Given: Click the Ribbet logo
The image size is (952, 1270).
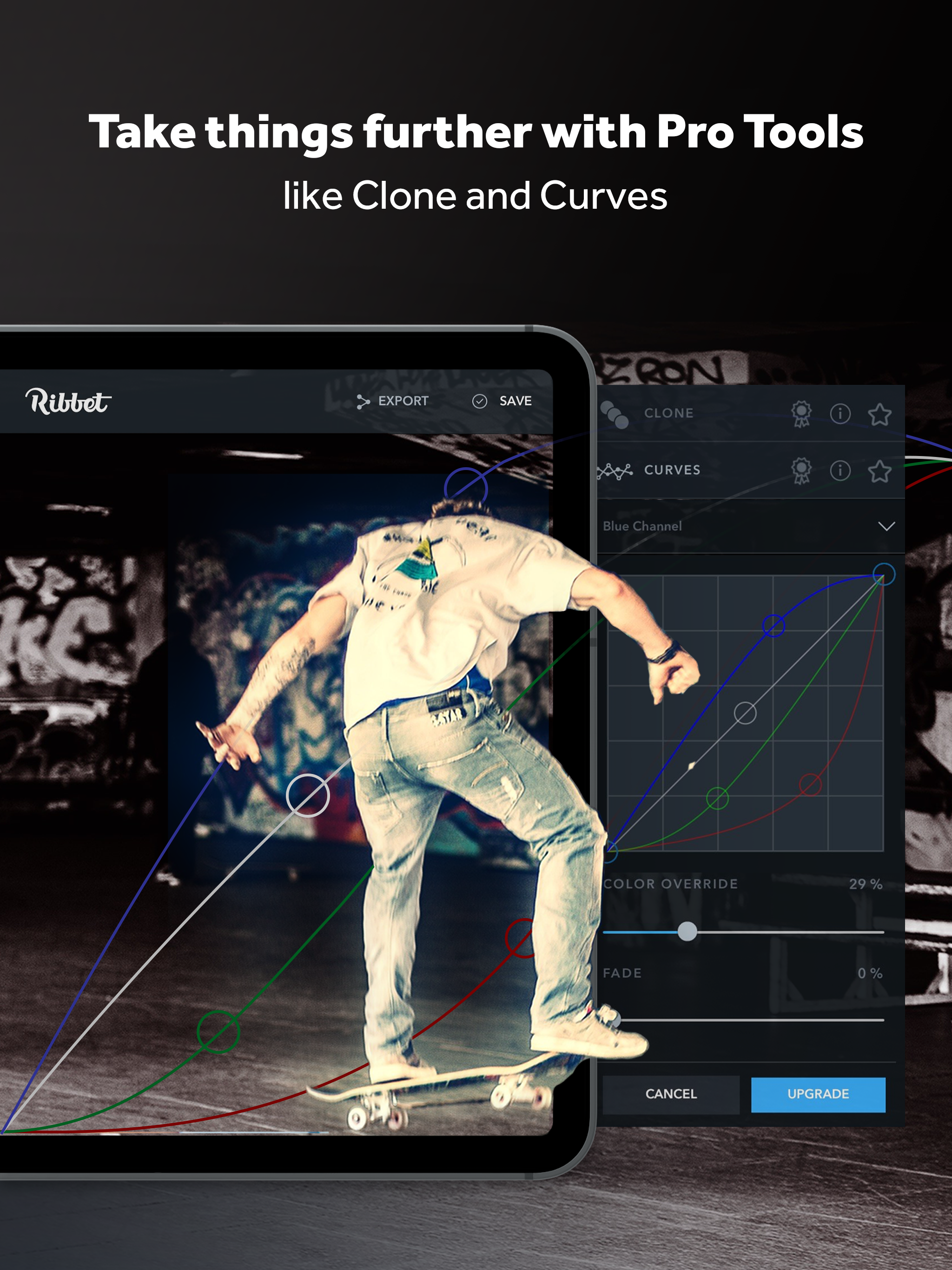Looking at the screenshot, I should point(68,401).
